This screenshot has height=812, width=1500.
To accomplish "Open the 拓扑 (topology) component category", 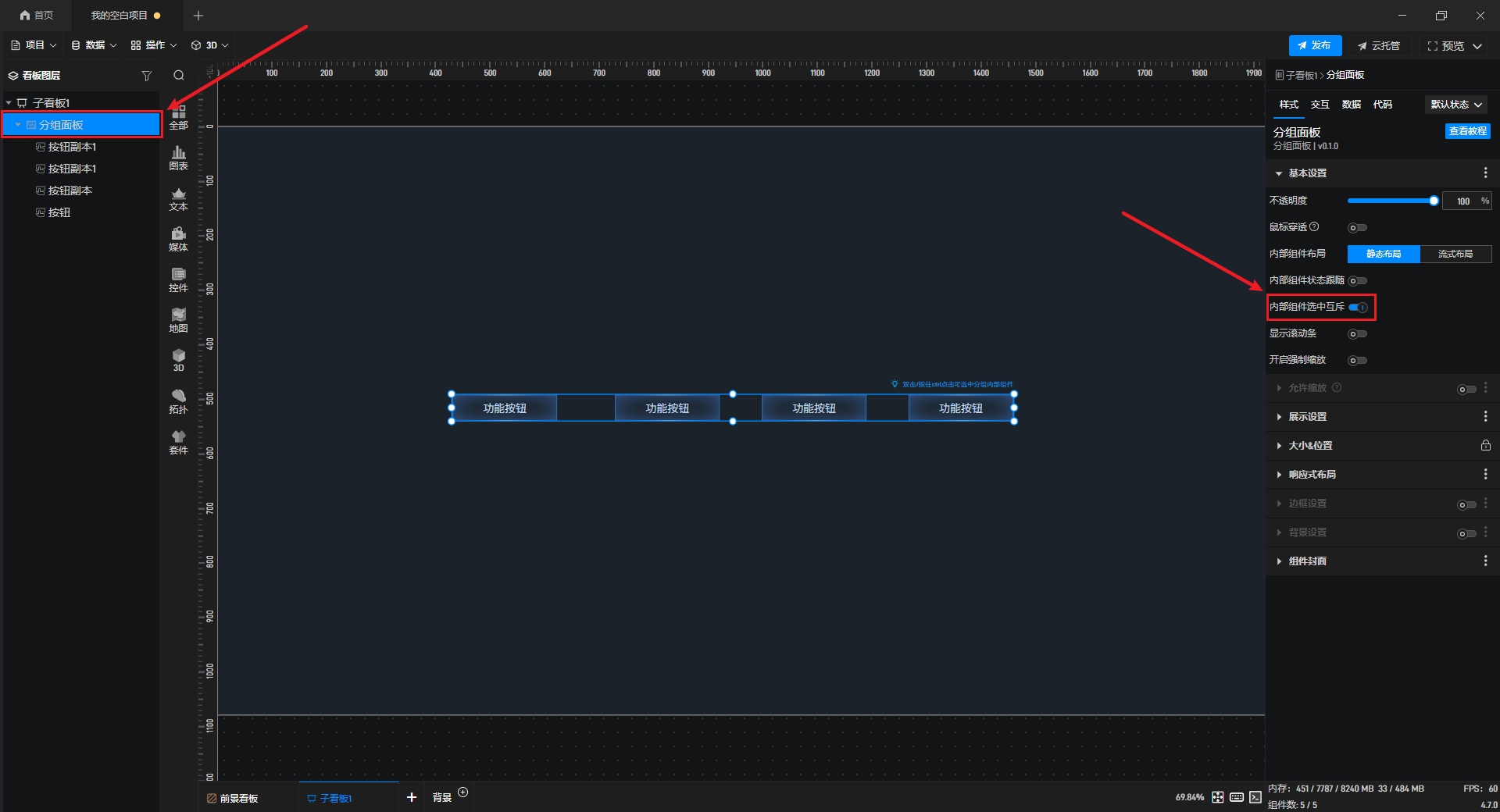I will (178, 401).
